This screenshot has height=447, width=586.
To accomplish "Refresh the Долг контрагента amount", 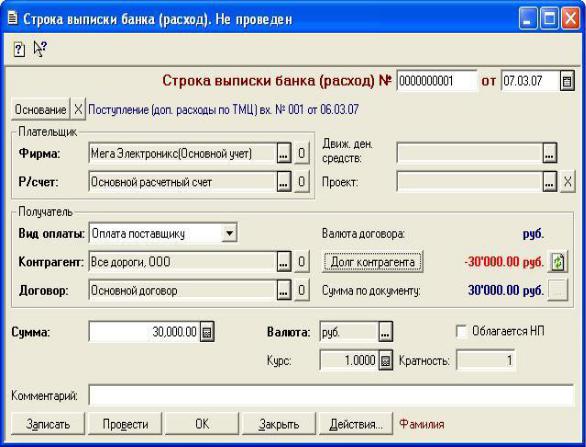I will 558,262.
